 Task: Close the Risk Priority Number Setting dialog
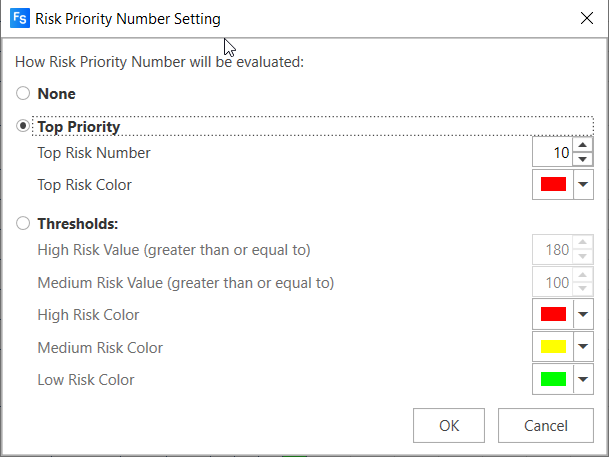click(x=586, y=19)
